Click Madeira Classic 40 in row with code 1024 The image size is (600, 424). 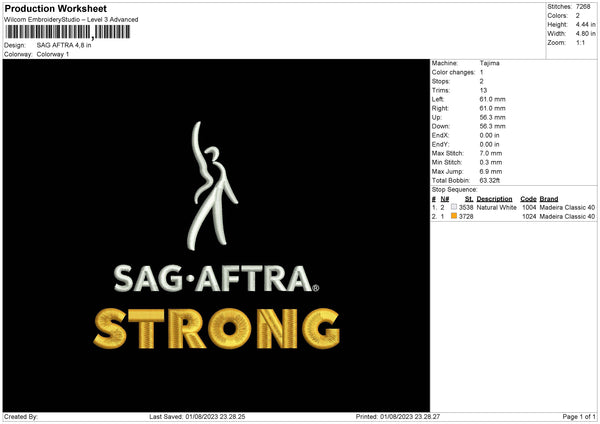(567, 217)
